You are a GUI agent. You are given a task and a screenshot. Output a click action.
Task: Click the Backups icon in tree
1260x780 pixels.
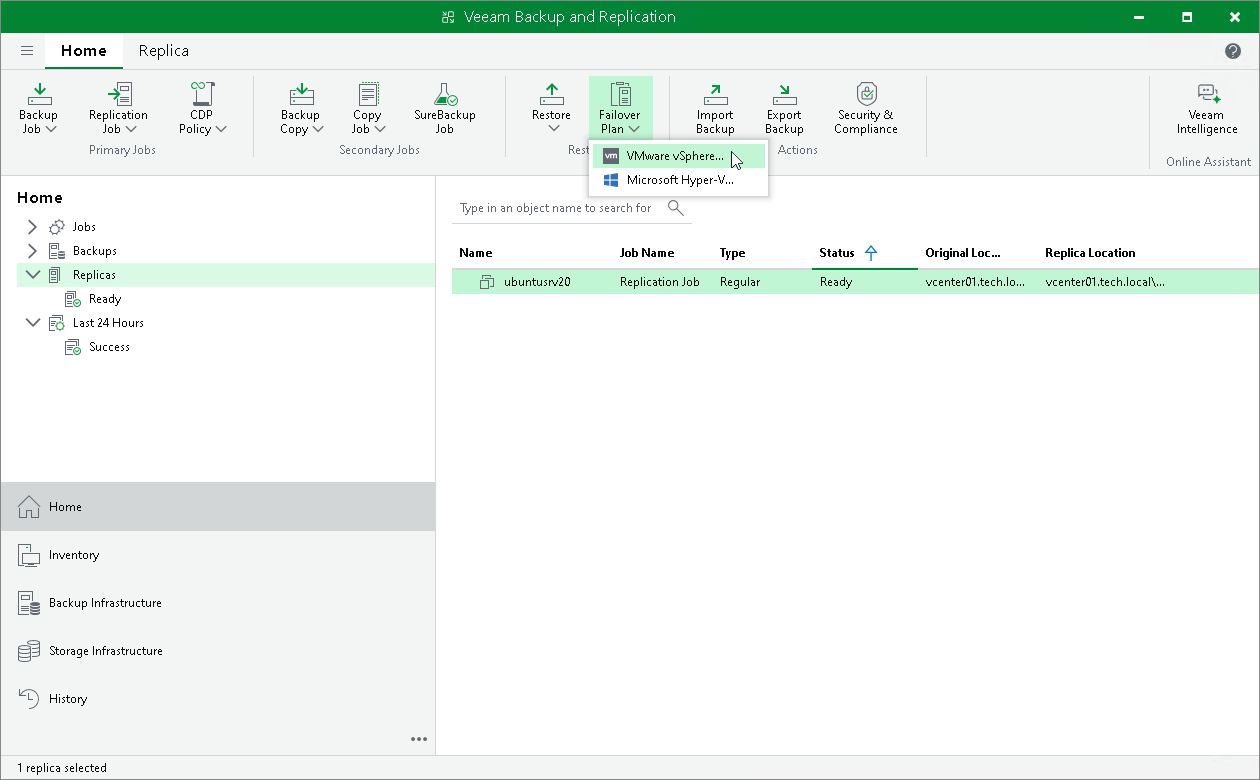coord(57,251)
